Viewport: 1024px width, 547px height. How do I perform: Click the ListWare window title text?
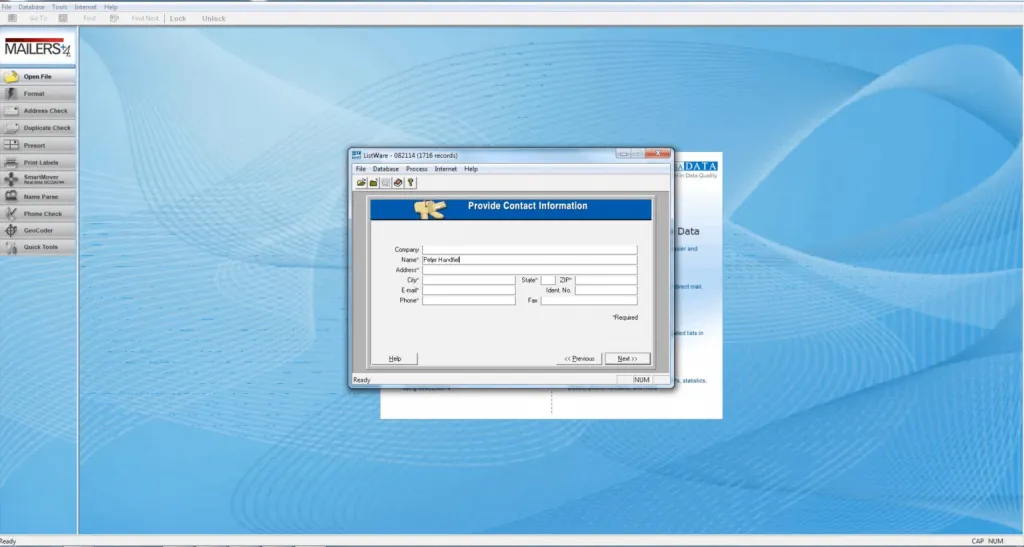point(410,155)
